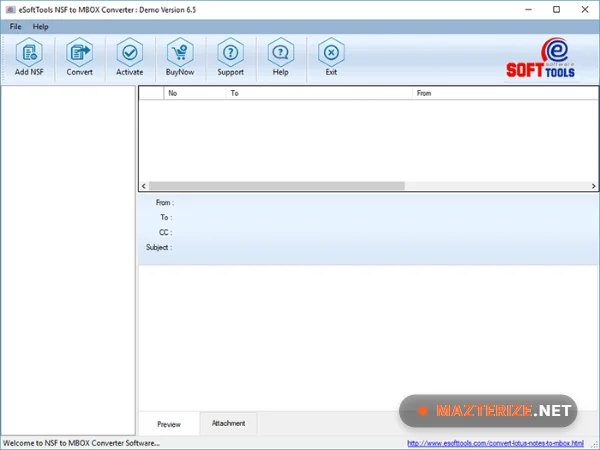The image size is (600, 450).
Task: Click the Welcome status bar message
Action: coord(82,443)
